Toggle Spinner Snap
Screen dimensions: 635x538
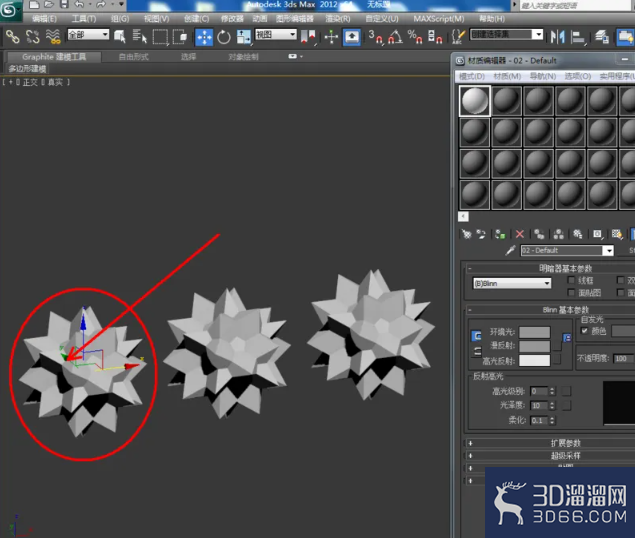(x=435, y=37)
